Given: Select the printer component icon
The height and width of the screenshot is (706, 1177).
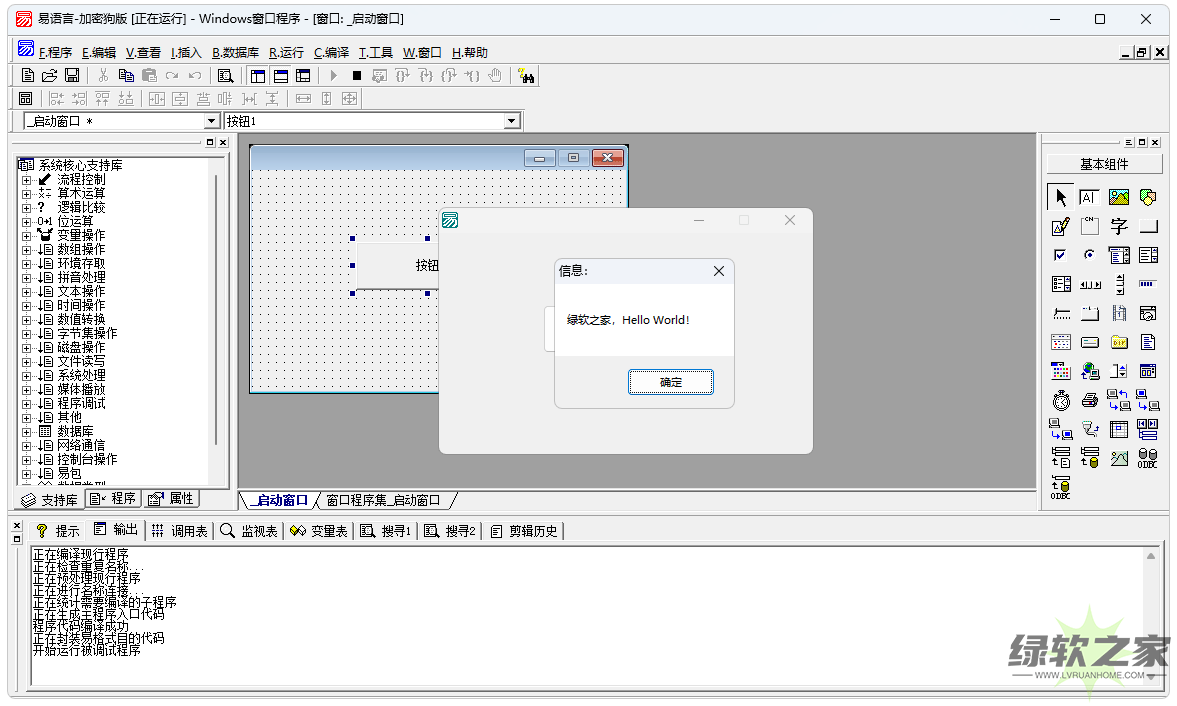Looking at the screenshot, I should (x=1090, y=401).
